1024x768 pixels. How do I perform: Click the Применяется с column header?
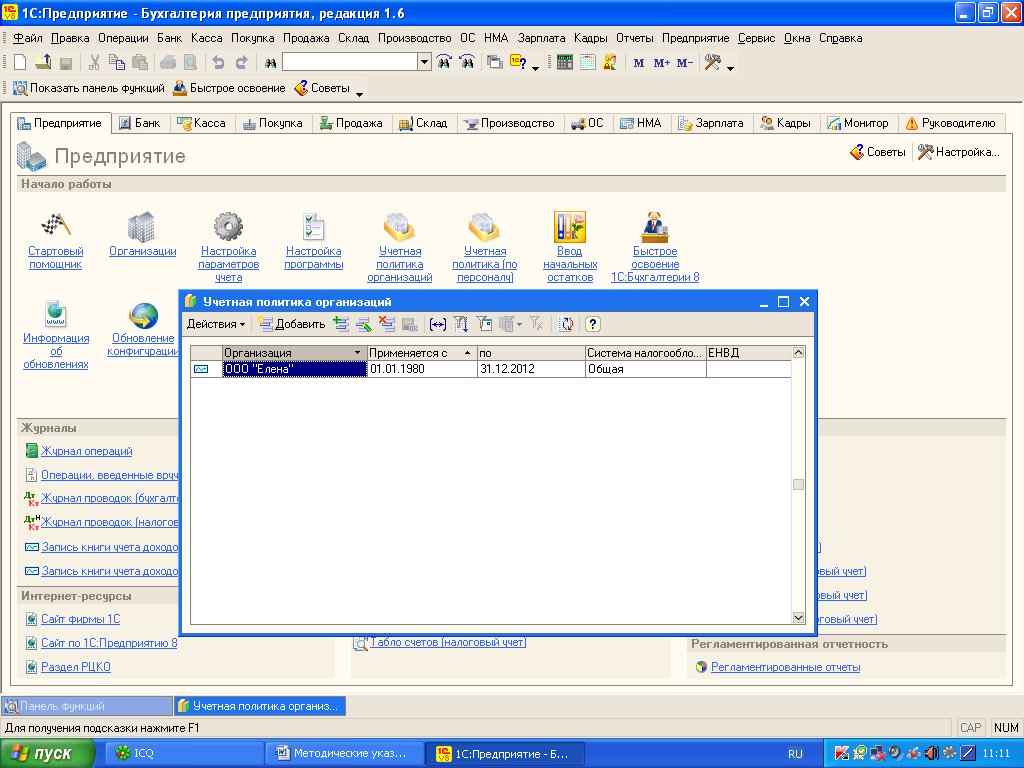tap(422, 353)
